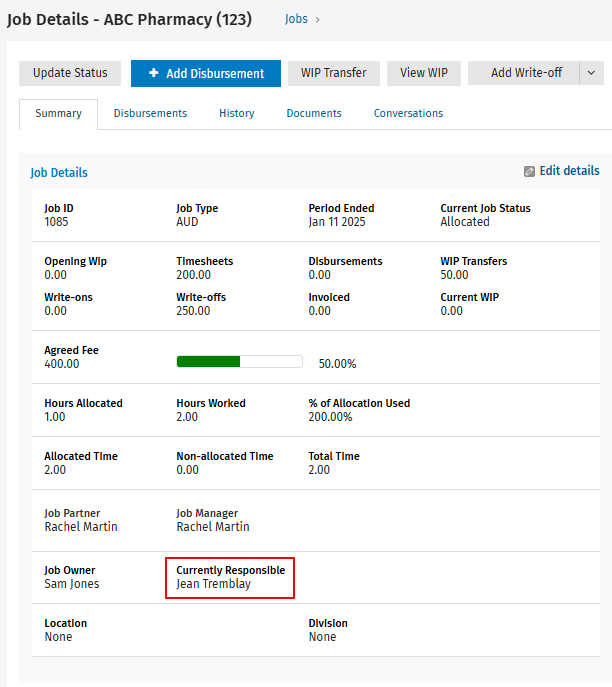Click the Update Status button
The height and width of the screenshot is (687, 612).
[x=70, y=73]
